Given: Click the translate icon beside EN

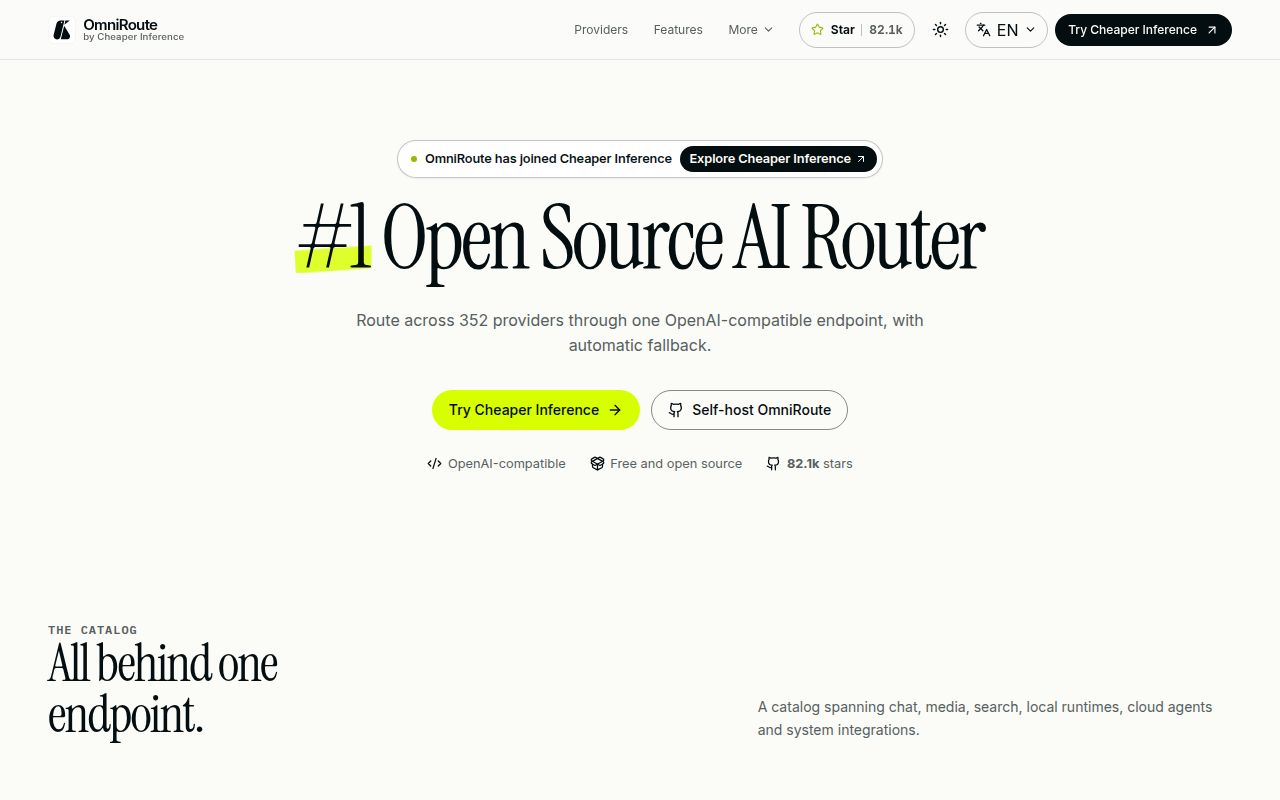Looking at the screenshot, I should point(984,30).
